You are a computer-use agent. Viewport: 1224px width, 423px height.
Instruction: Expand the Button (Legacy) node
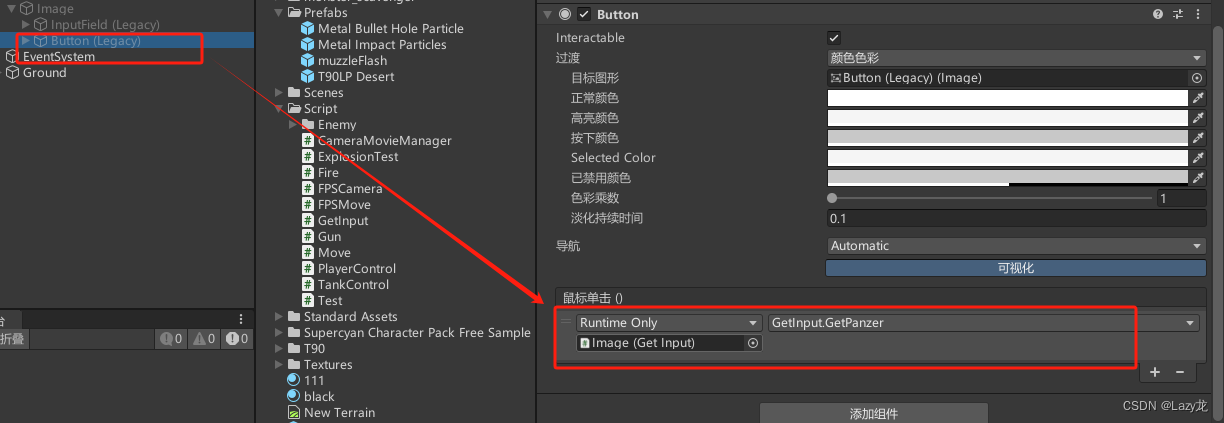pyautogui.click(x=26, y=41)
